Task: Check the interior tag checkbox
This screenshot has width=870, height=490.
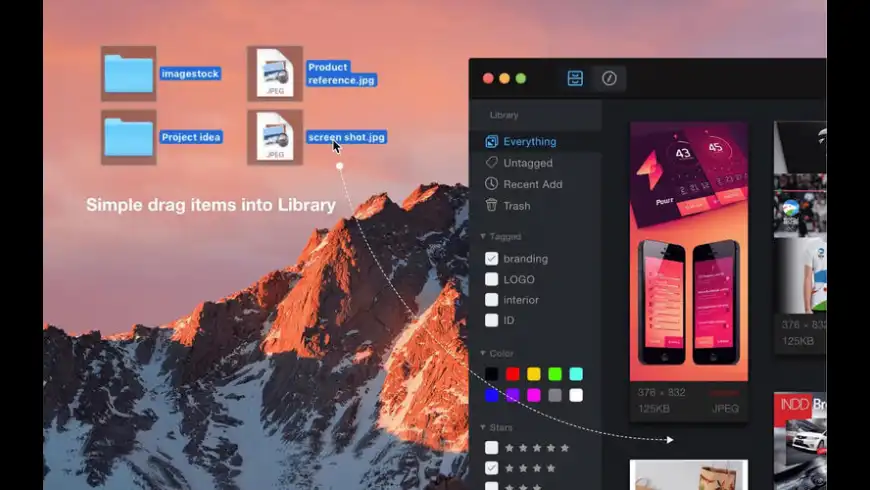Action: pyautogui.click(x=492, y=300)
